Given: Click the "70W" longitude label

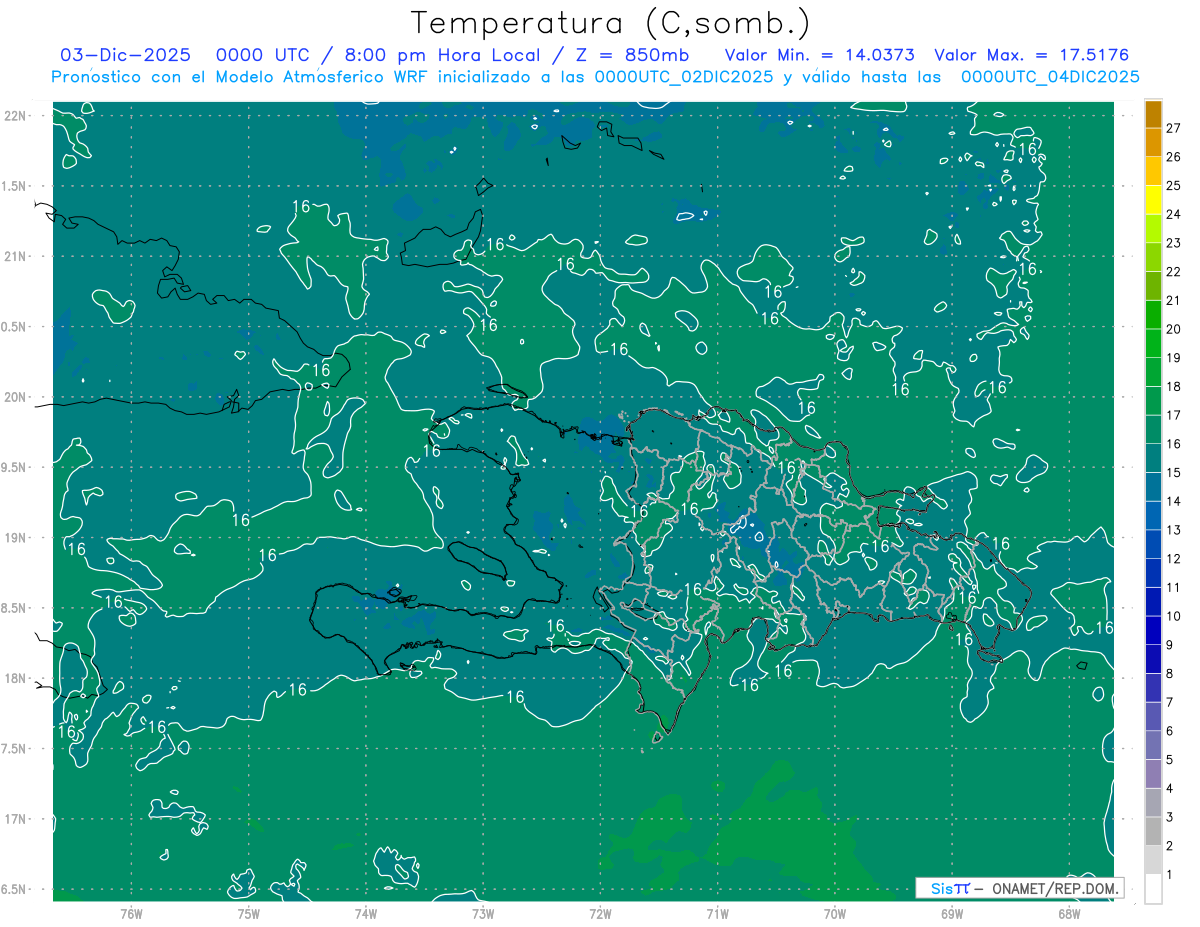Looking at the screenshot, I should point(835,913).
